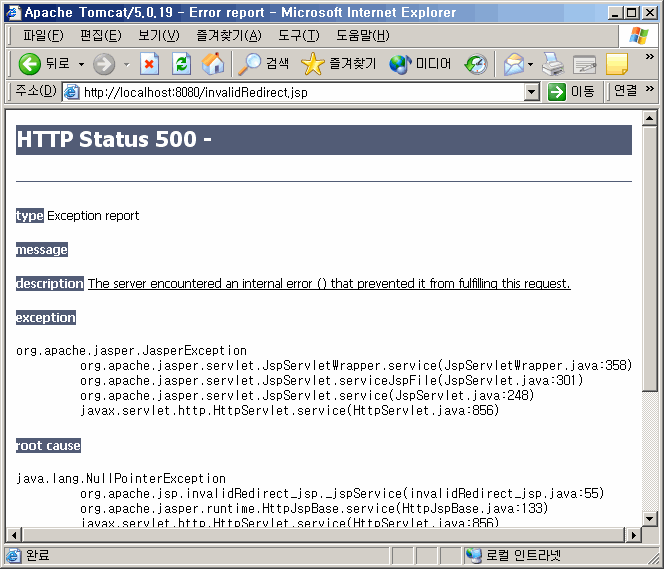Click the 'HTTP Status 500 -' heading

(x=113, y=139)
